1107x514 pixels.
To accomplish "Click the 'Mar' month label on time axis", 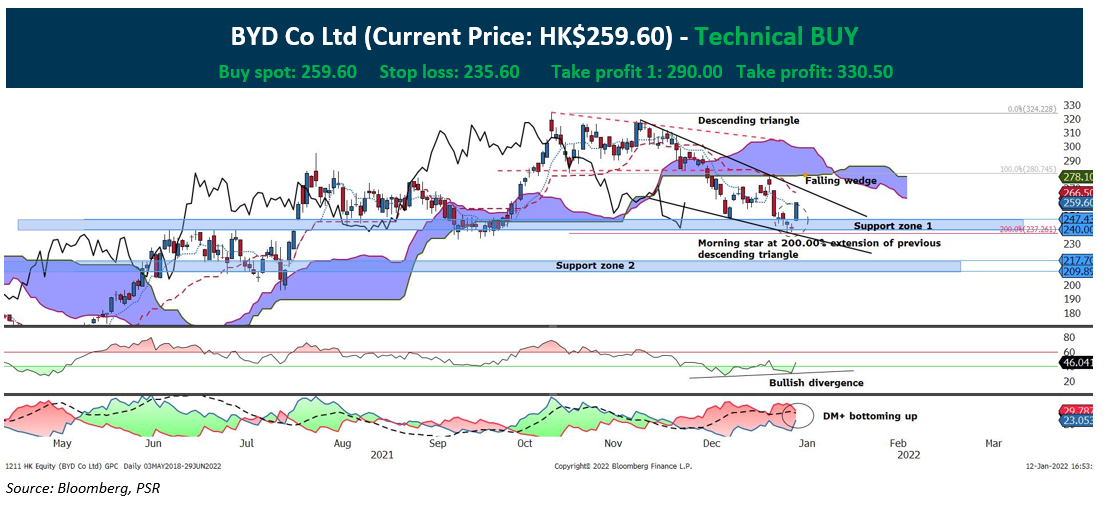I will click(993, 444).
